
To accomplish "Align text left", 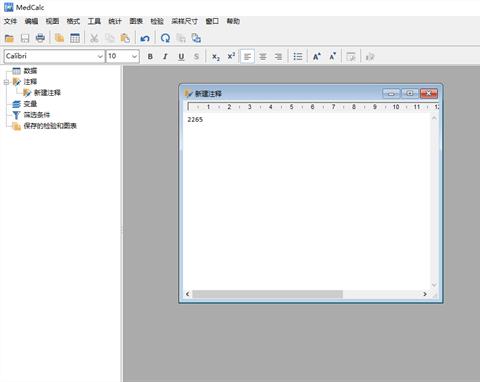I will click(x=247, y=57).
